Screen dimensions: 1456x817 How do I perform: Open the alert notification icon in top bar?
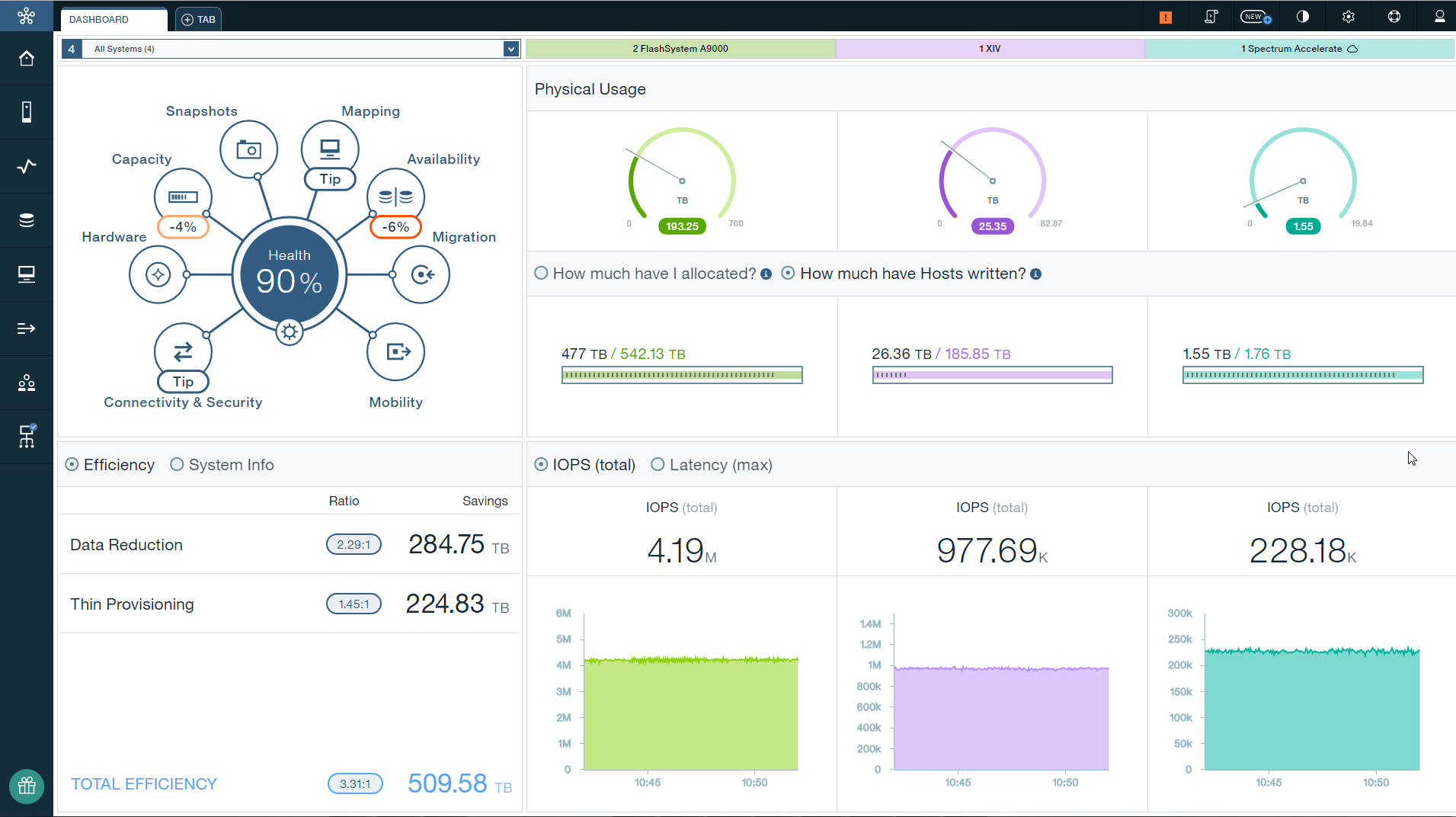coord(1165,17)
